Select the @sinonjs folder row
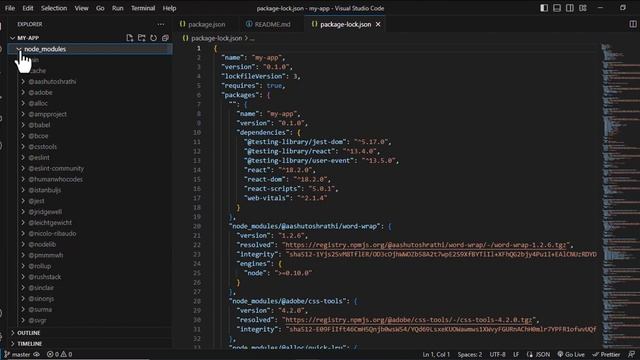This screenshot has width=640, height=360. (90, 299)
